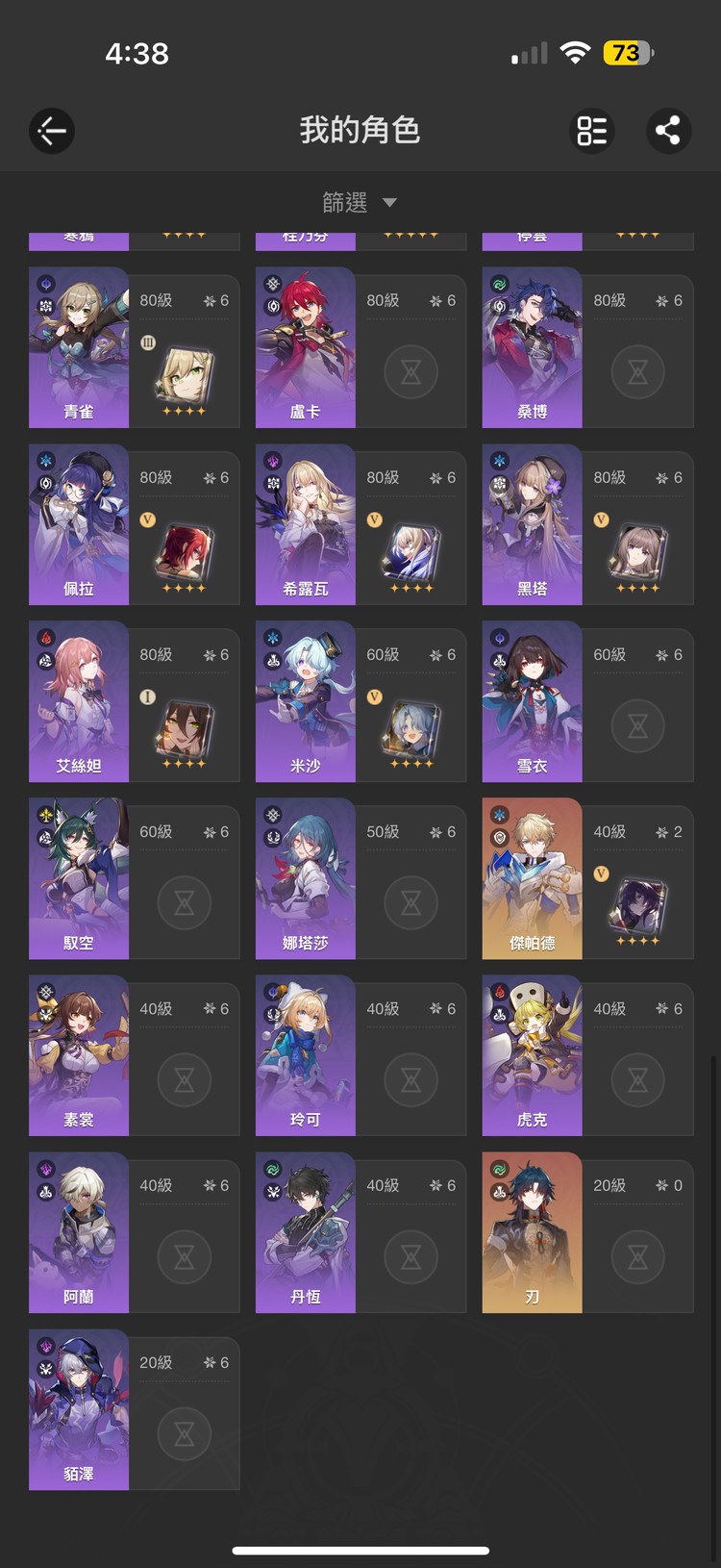Click the arrow beside 篩選

point(389,203)
